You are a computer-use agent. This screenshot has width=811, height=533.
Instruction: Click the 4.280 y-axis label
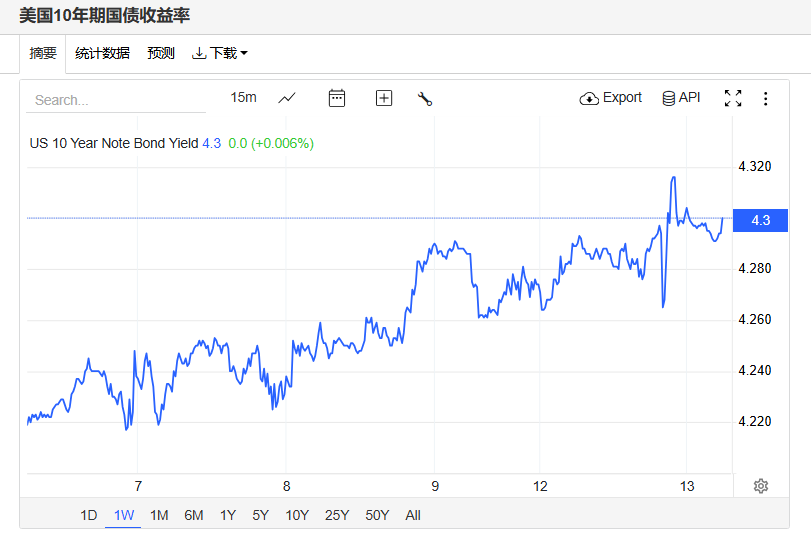tap(755, 268)
